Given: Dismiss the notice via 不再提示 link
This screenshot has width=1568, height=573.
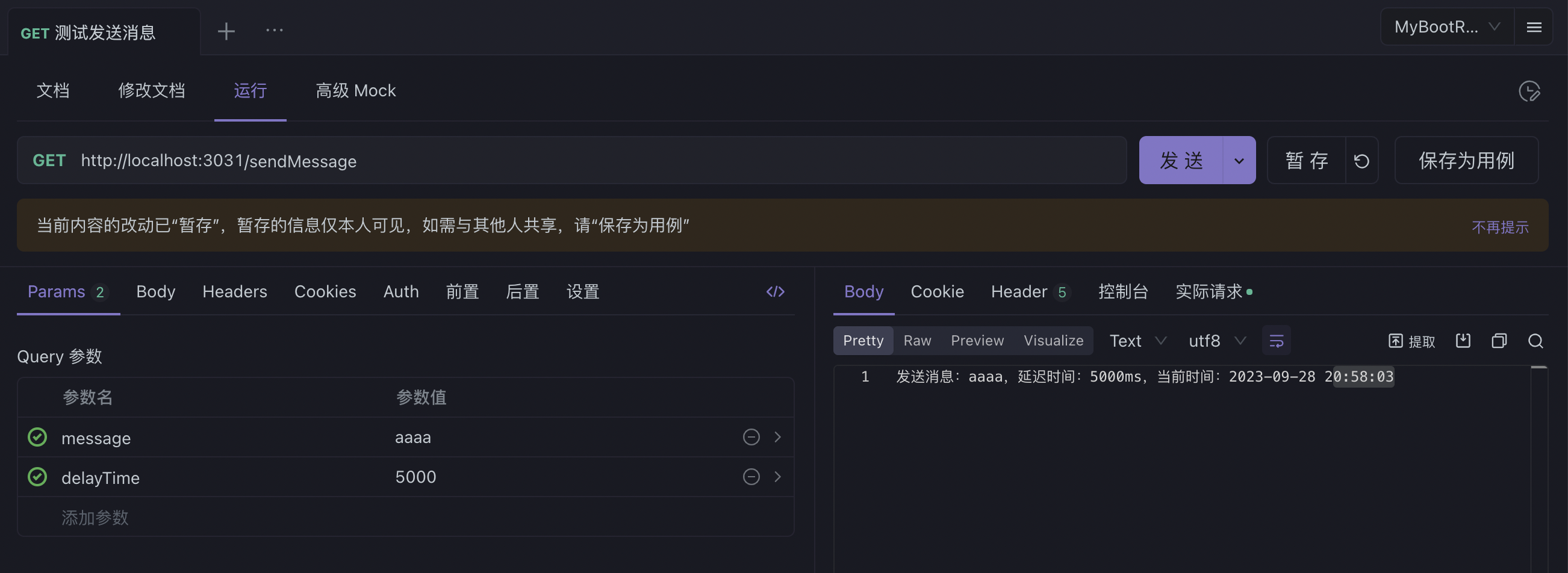Looking at the screenshot, I should tap(1500, 226).
